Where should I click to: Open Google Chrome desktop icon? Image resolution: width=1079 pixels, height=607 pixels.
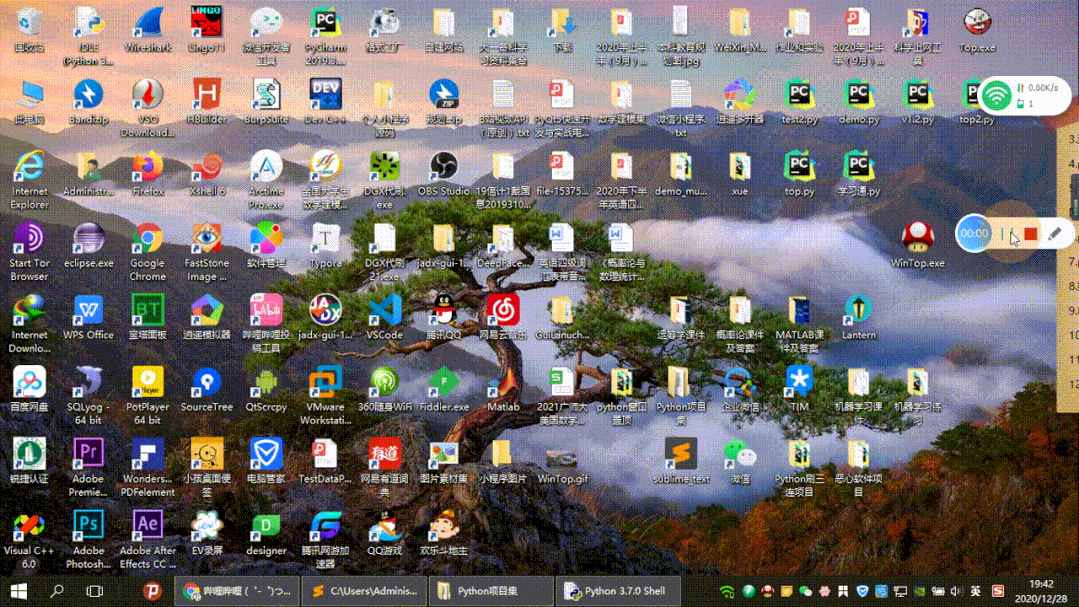147,252
